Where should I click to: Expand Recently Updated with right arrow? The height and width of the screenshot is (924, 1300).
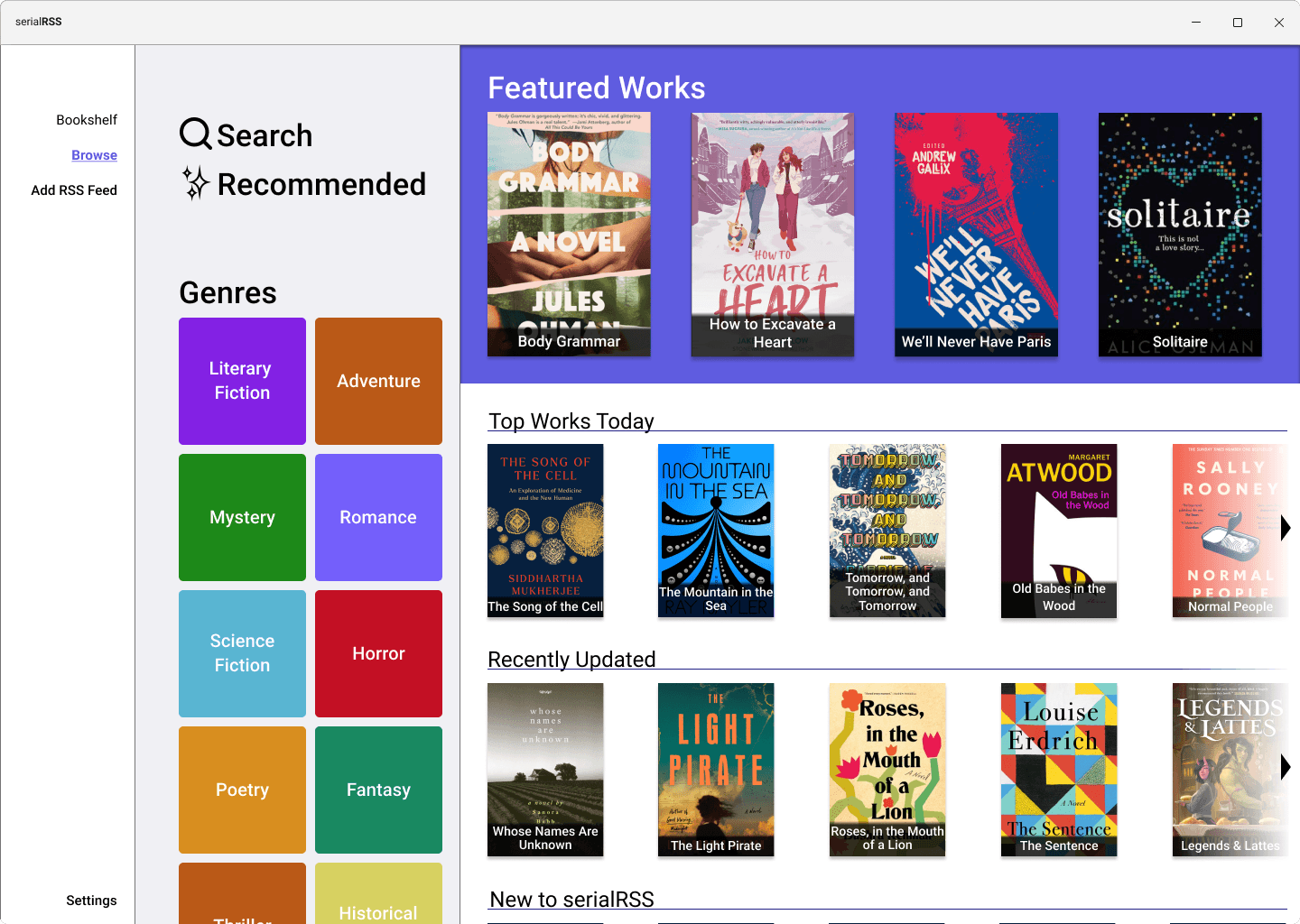[x=1286, y=767]
